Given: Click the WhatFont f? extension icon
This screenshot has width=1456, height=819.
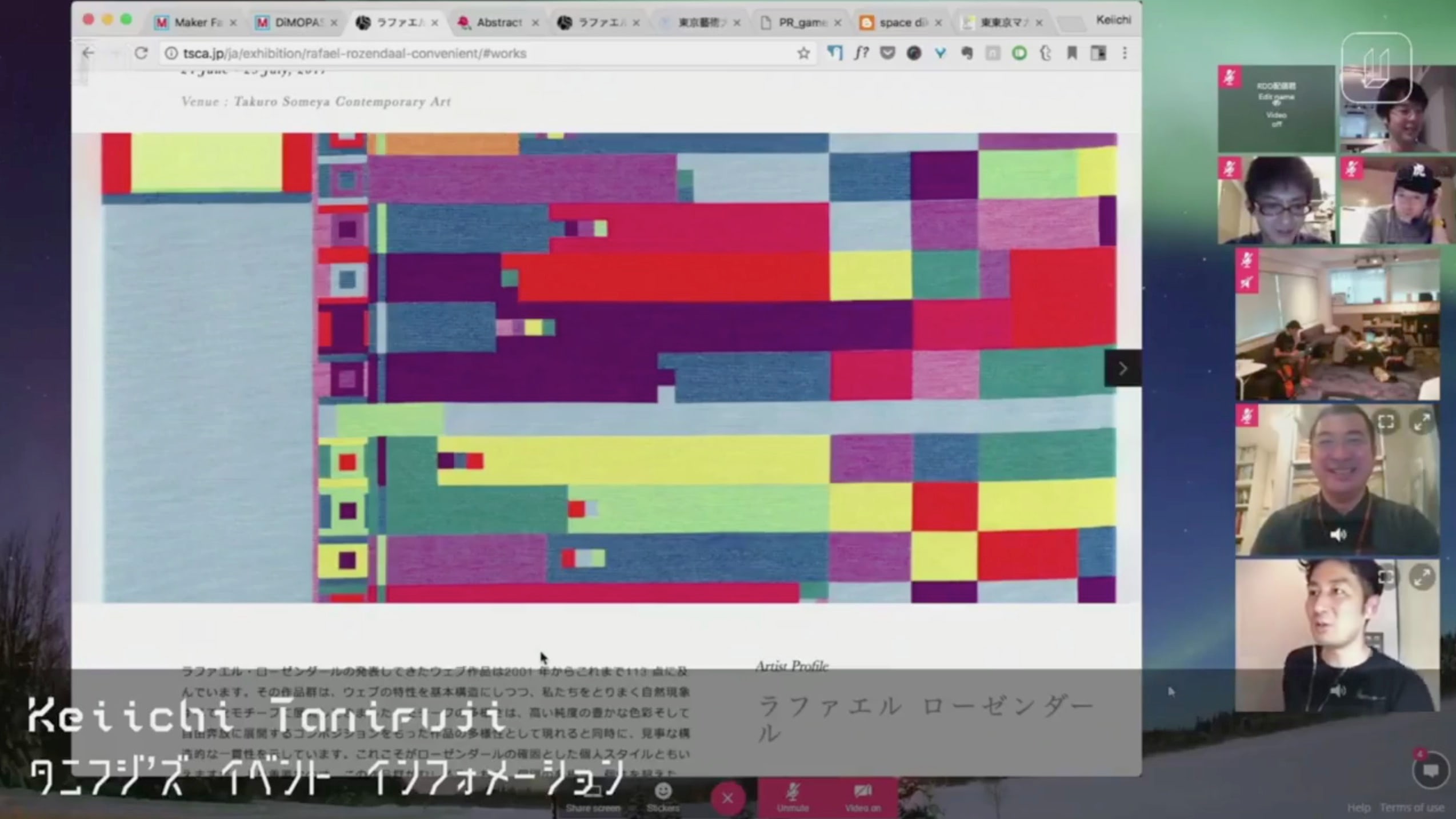Looking at the screenshot, I should (x=861, y=54).
